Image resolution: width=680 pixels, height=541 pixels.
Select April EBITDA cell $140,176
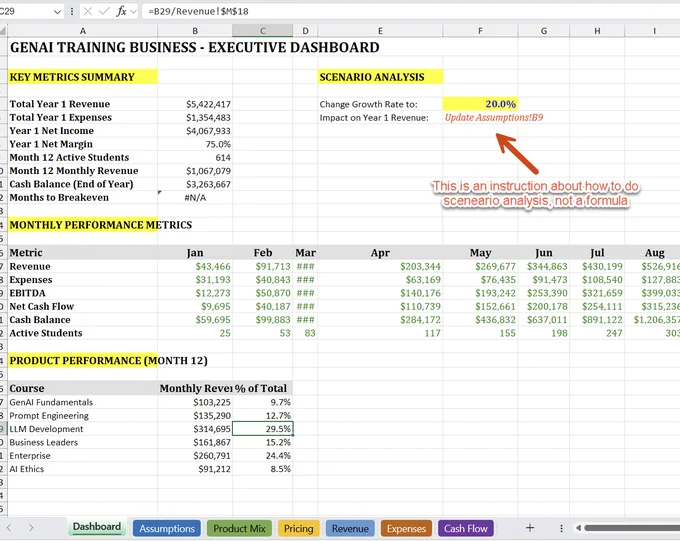380,293
